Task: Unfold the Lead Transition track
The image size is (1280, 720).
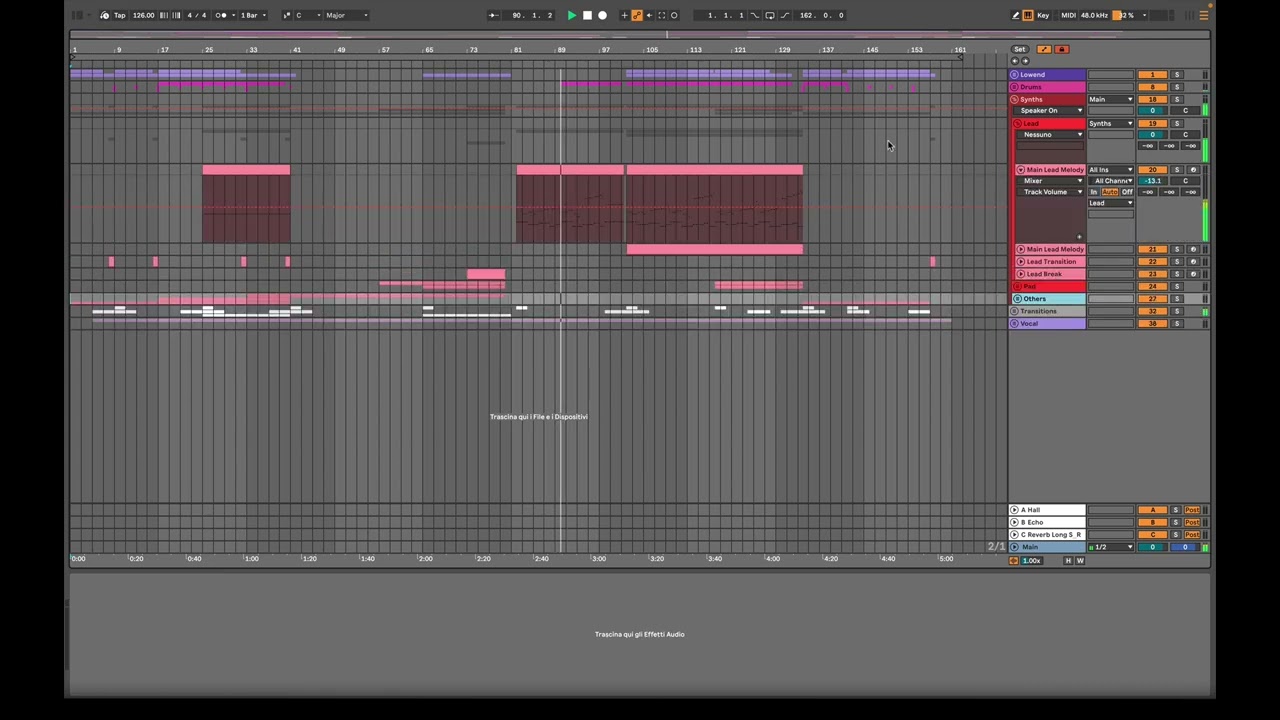Action: tap(1021, 262)
